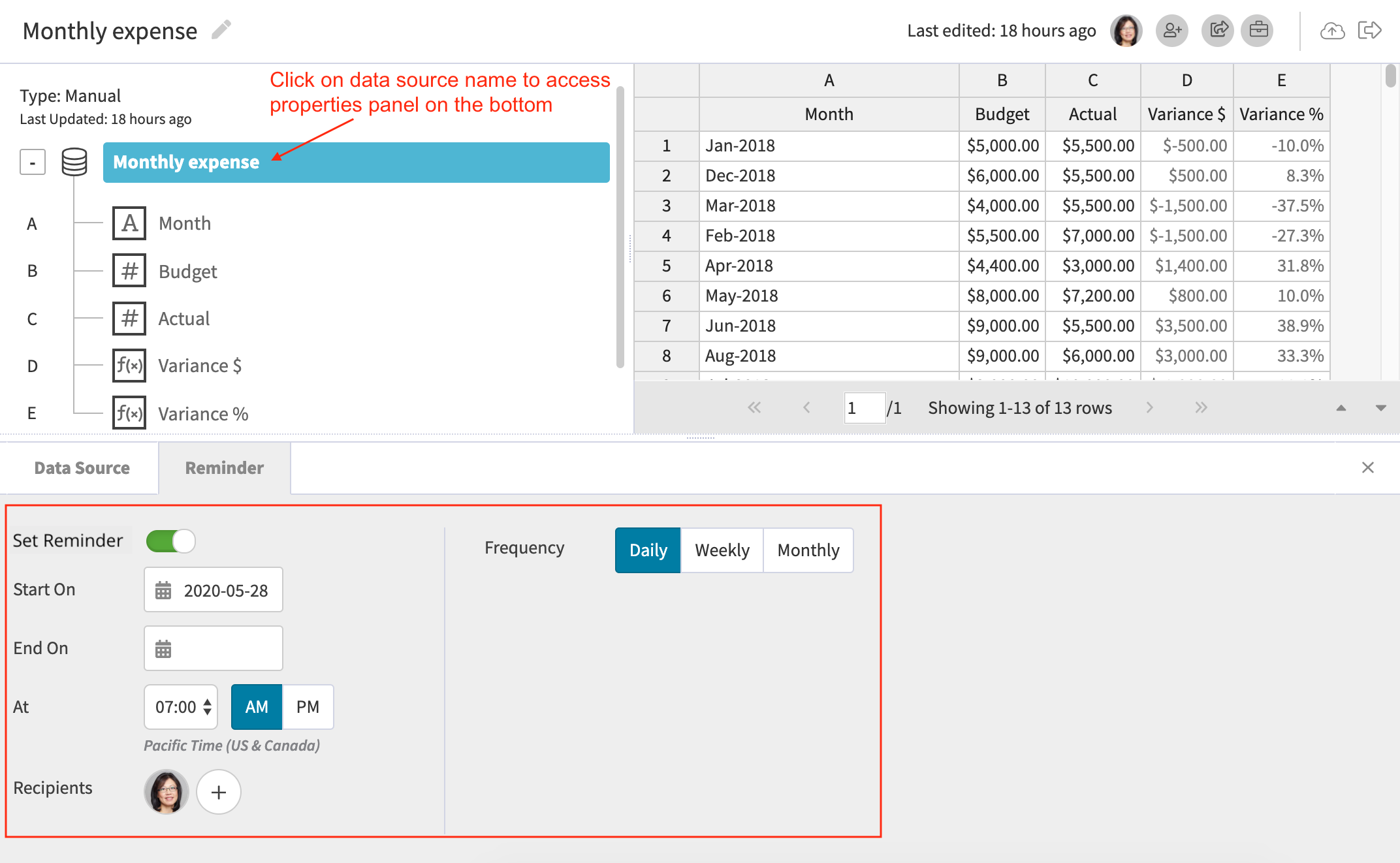Select the Monthly expense data source name
The image size is (1400, 863).
click(356, 163)
